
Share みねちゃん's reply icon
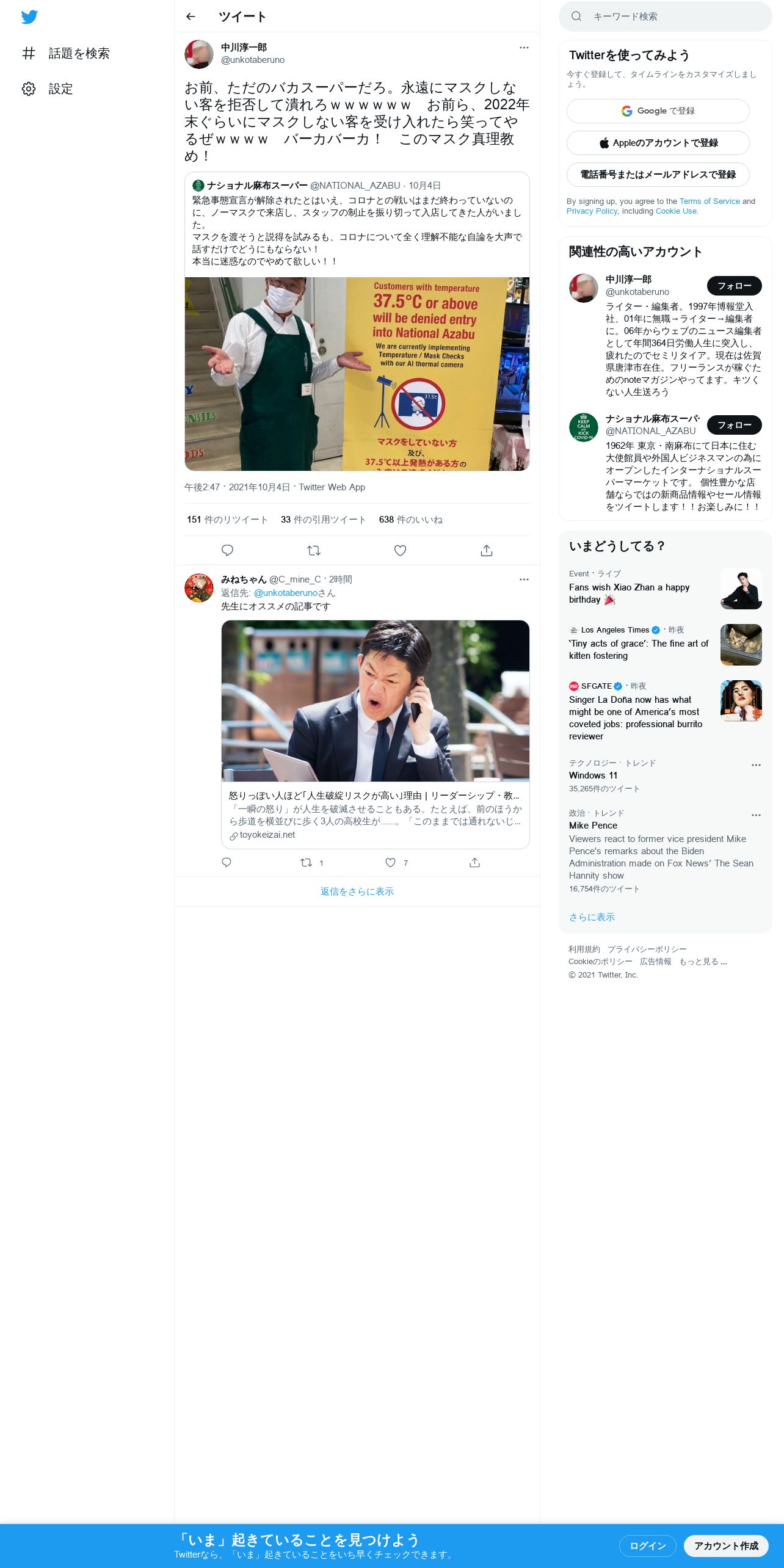[474, 862]
